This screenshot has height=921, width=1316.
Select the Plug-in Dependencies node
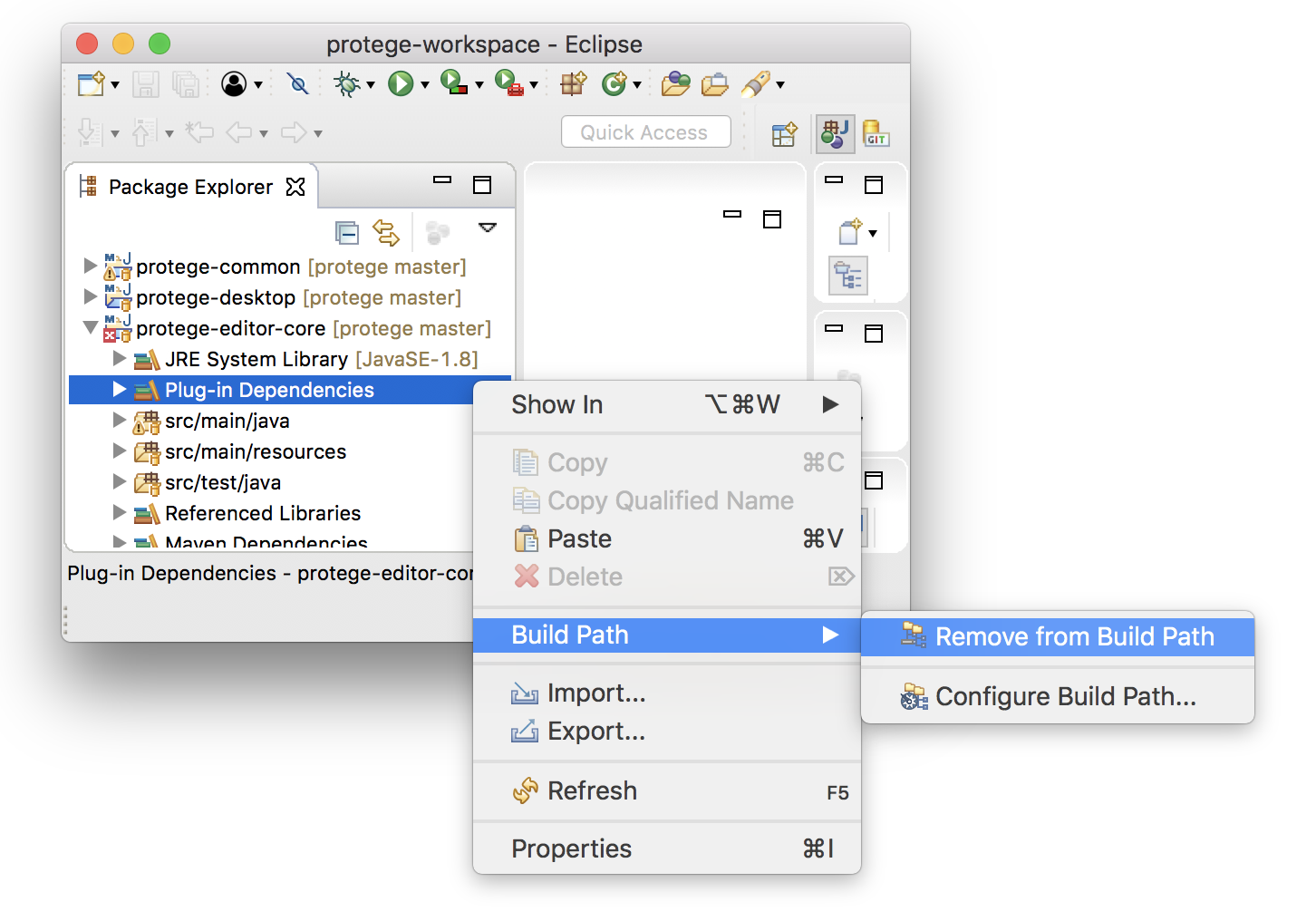click(290, 390)
